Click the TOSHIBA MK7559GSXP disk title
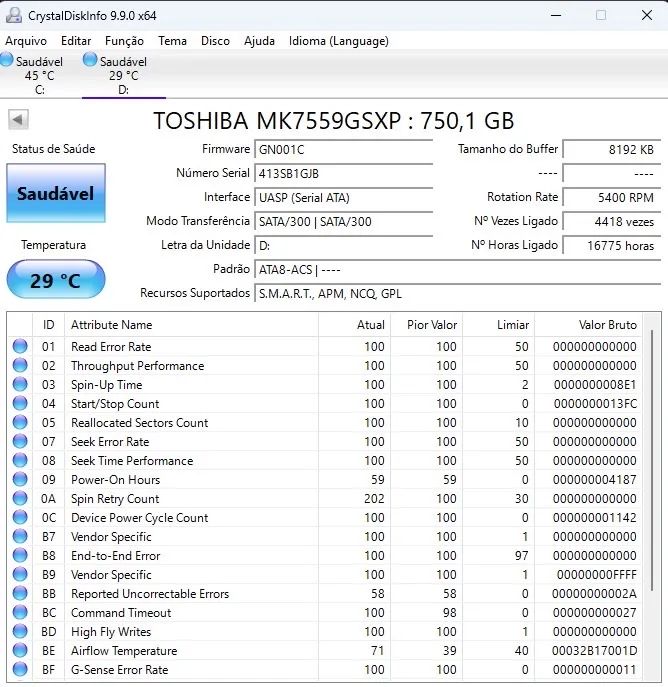This screenshot has width=668, height=687. point(333,120)
